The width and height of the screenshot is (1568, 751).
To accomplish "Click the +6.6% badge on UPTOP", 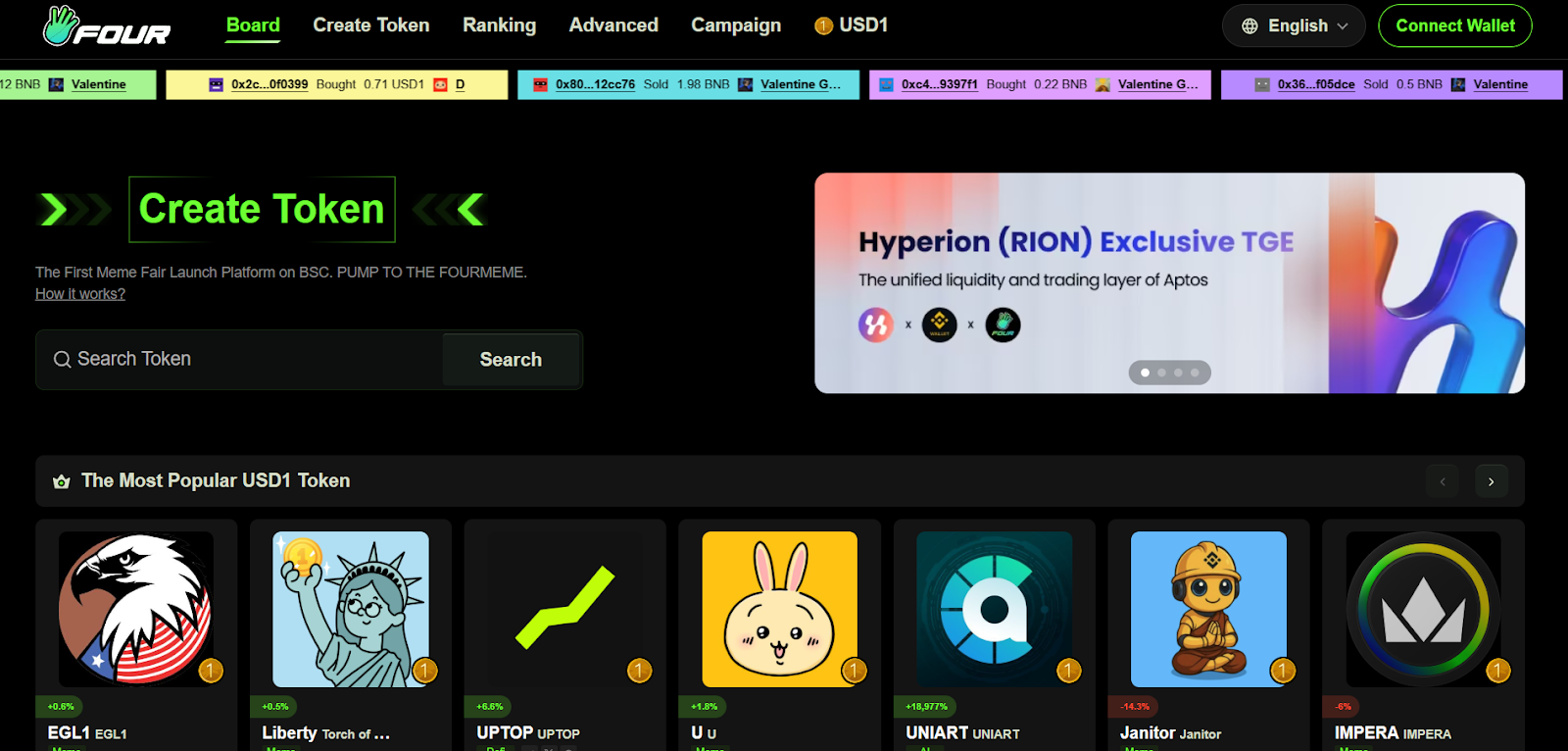I will click(x=489, y=706).
